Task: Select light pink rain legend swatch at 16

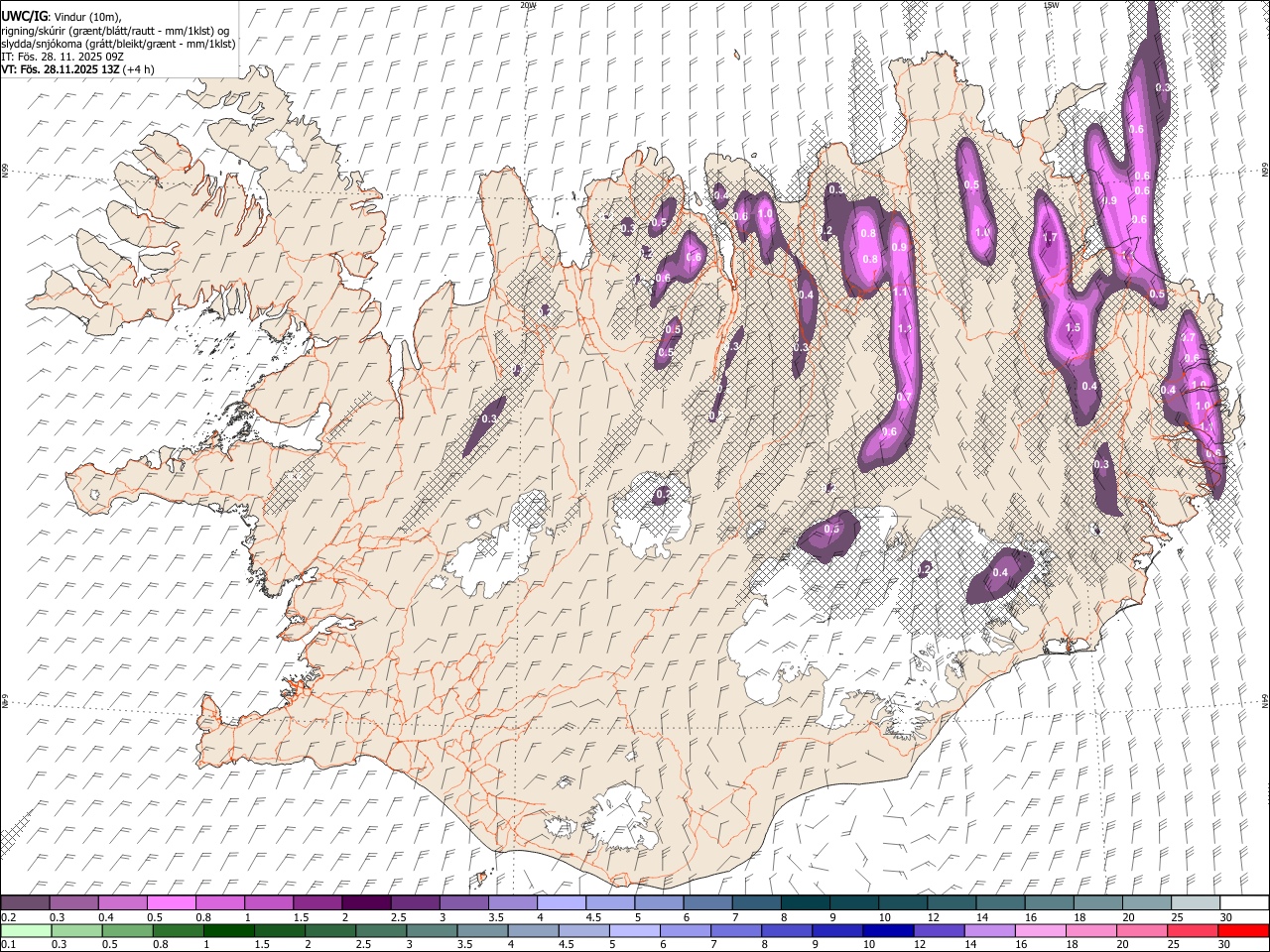Action: 1041,931
